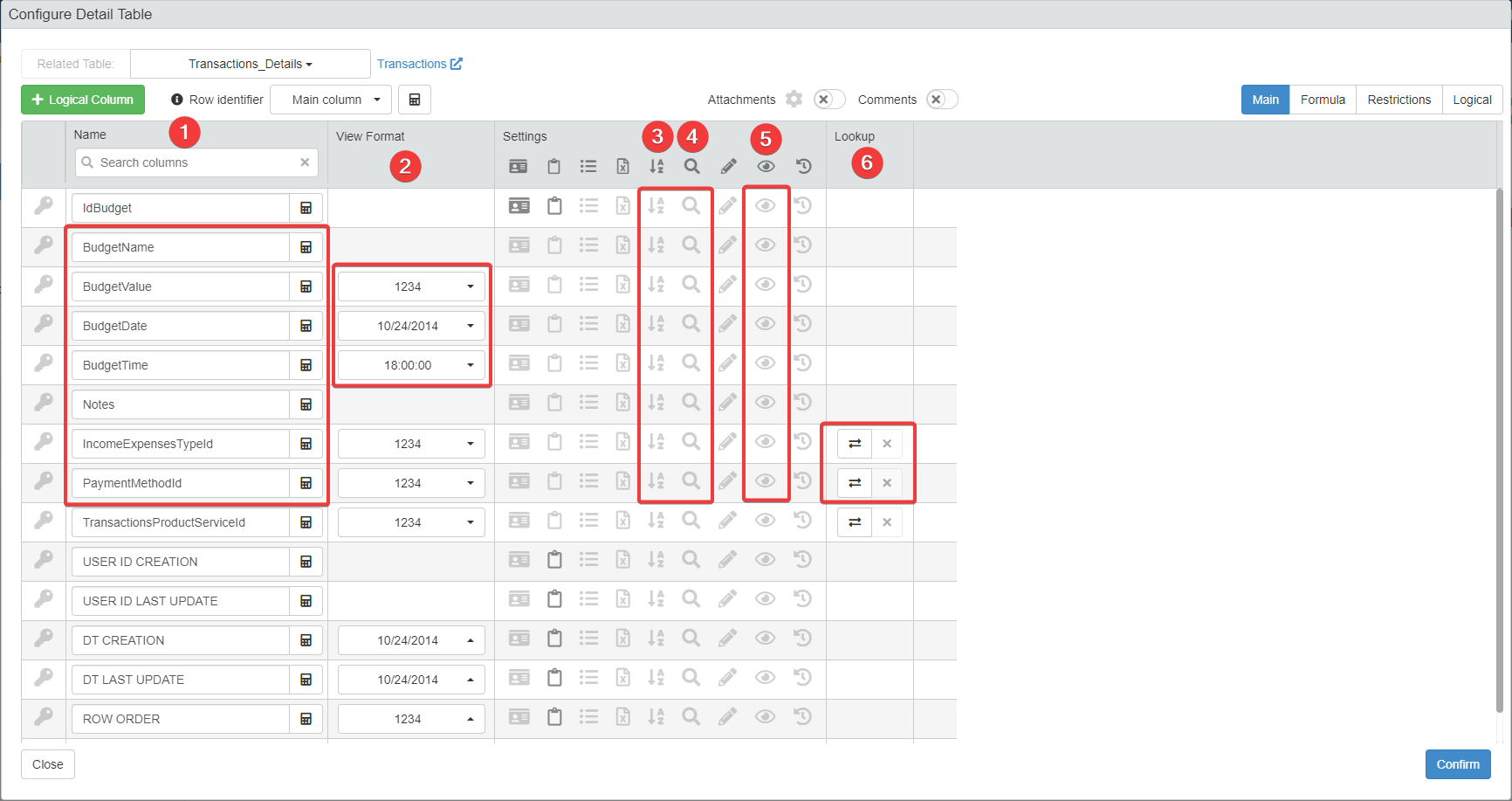
Task: Click the sort icon in the BudgetName row
Action: (x=656, y=245)
